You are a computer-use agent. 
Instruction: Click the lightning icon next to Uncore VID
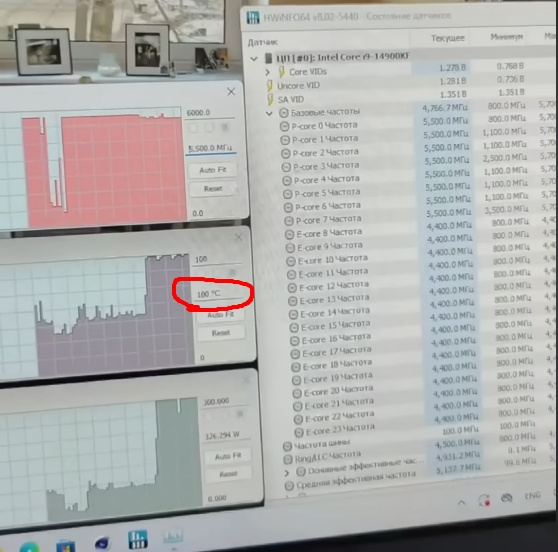(x=270, y=86)
